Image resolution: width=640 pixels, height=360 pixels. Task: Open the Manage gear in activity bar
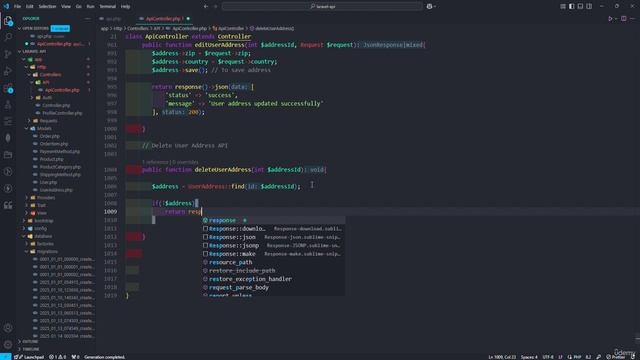pos(8,344)
